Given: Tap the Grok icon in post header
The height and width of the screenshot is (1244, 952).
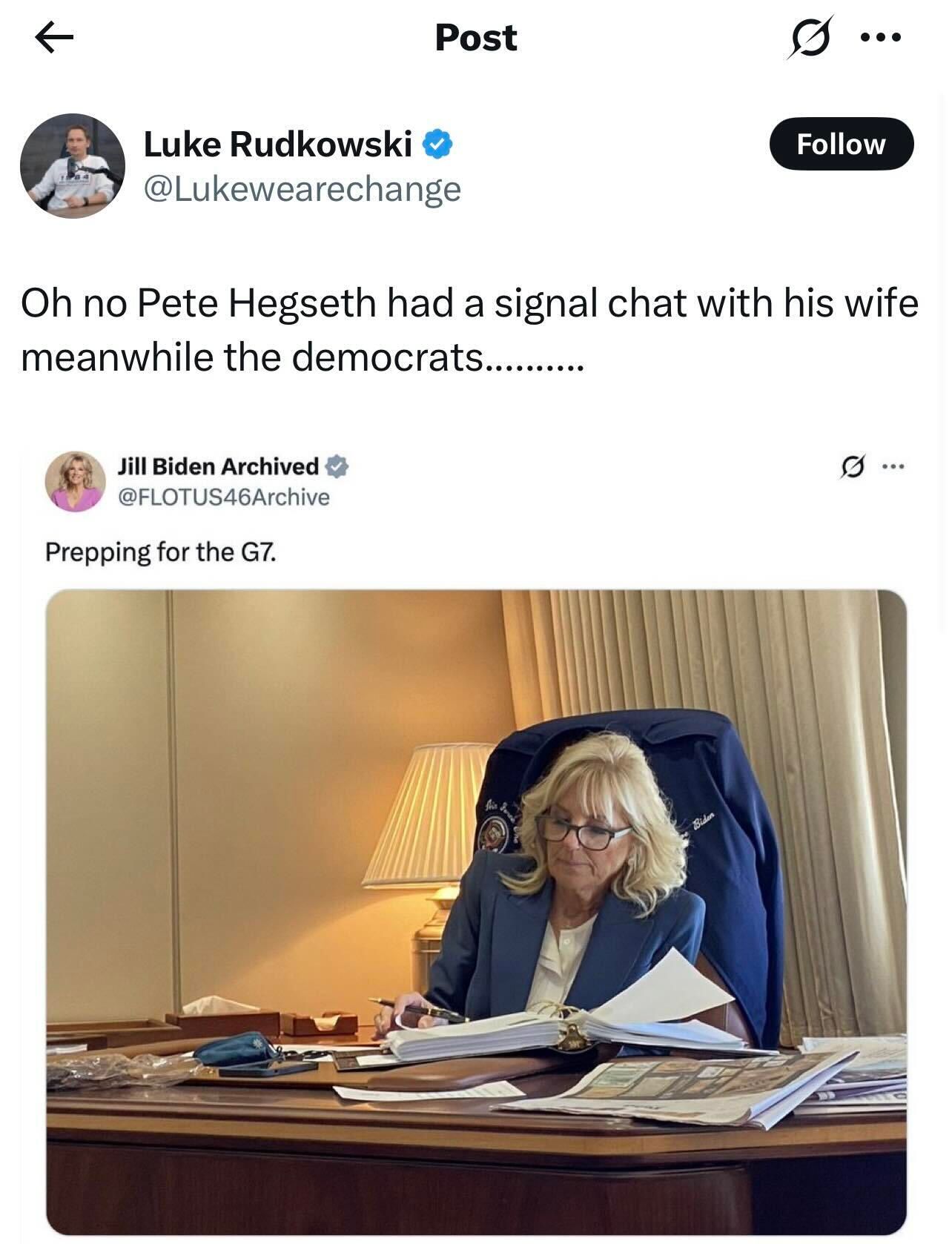Looking at the screenshot, I should [x=810, y=36].
